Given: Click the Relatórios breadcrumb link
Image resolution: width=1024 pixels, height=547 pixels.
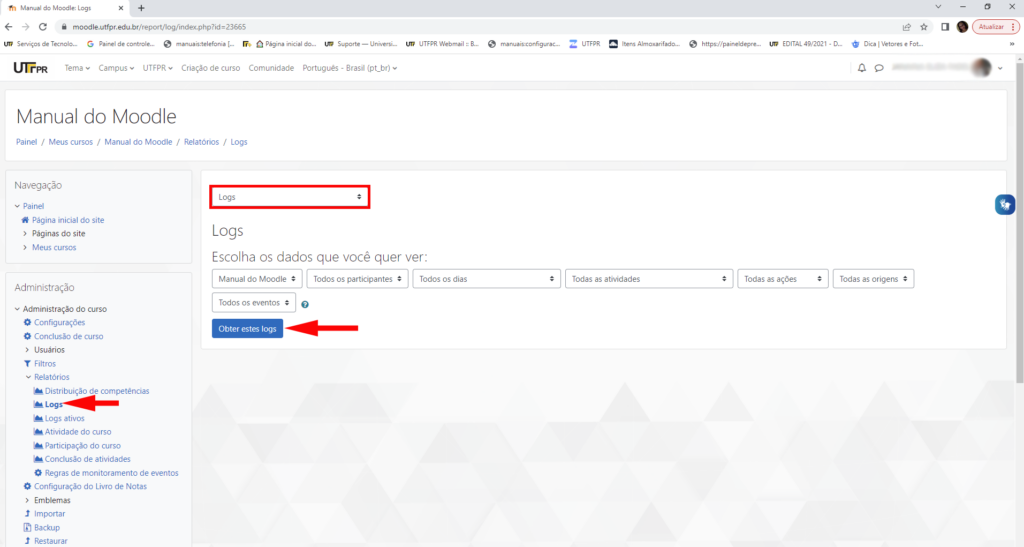Looking at the screenshot, I should [x=201, y=142].
